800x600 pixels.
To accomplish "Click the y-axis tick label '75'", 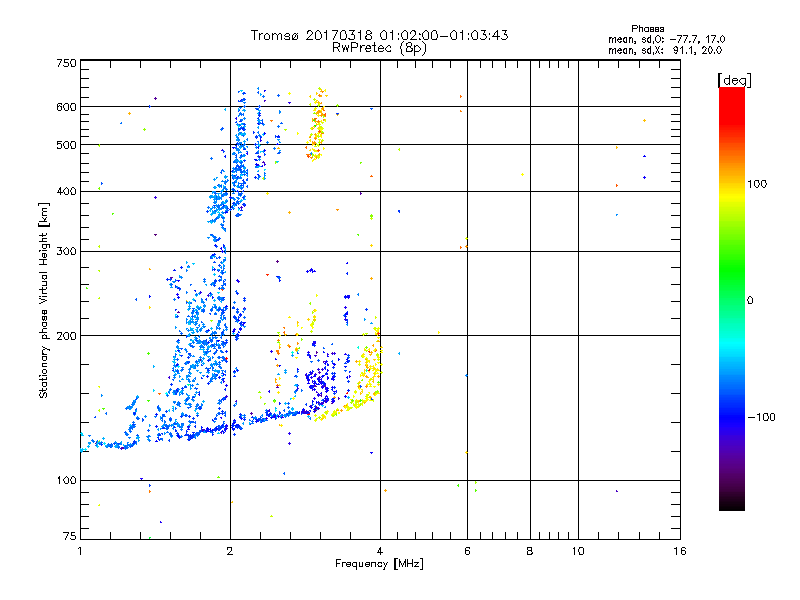I will tap(70, 536).
